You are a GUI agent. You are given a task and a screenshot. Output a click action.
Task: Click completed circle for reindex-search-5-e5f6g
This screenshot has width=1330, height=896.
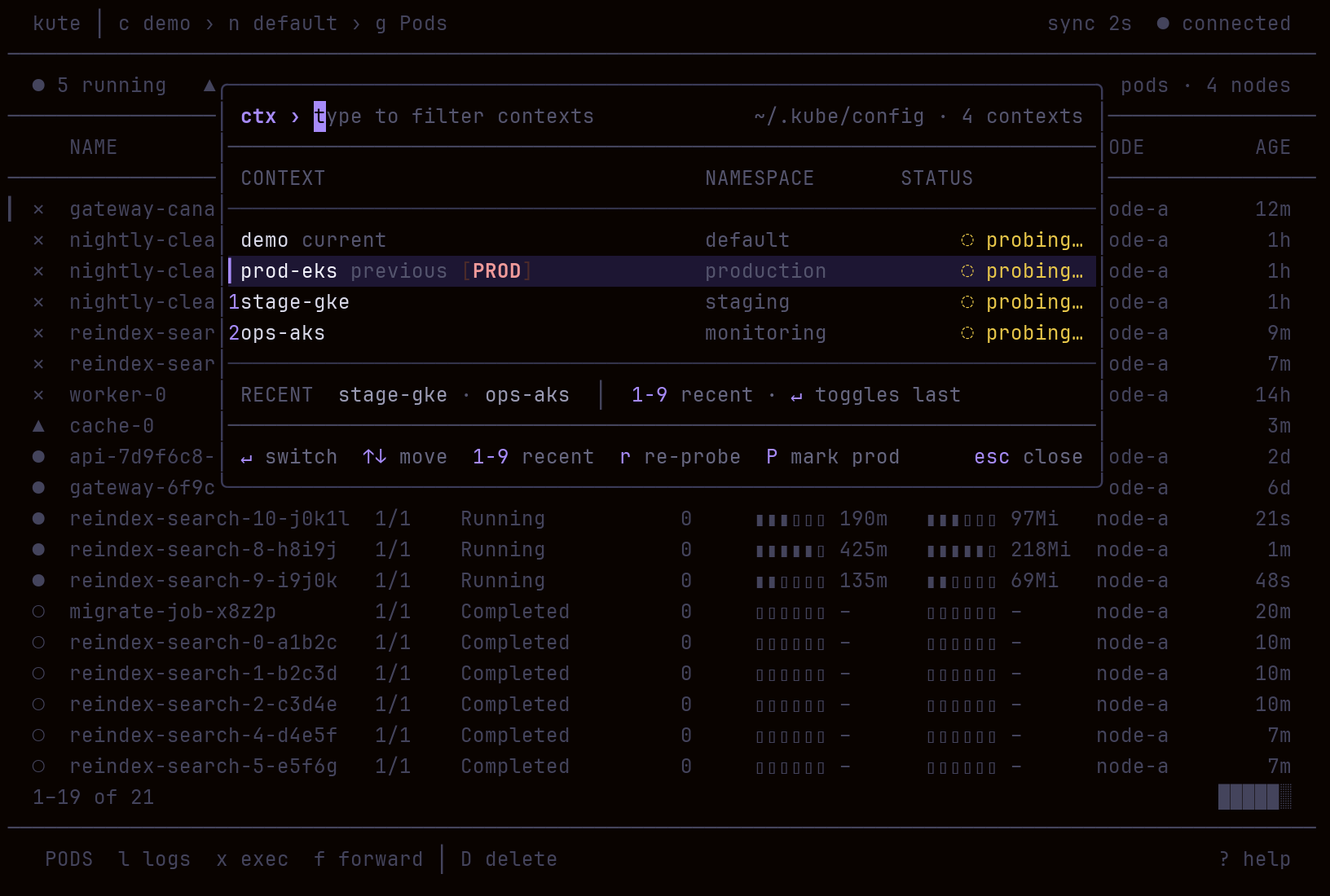pos(38,766)
